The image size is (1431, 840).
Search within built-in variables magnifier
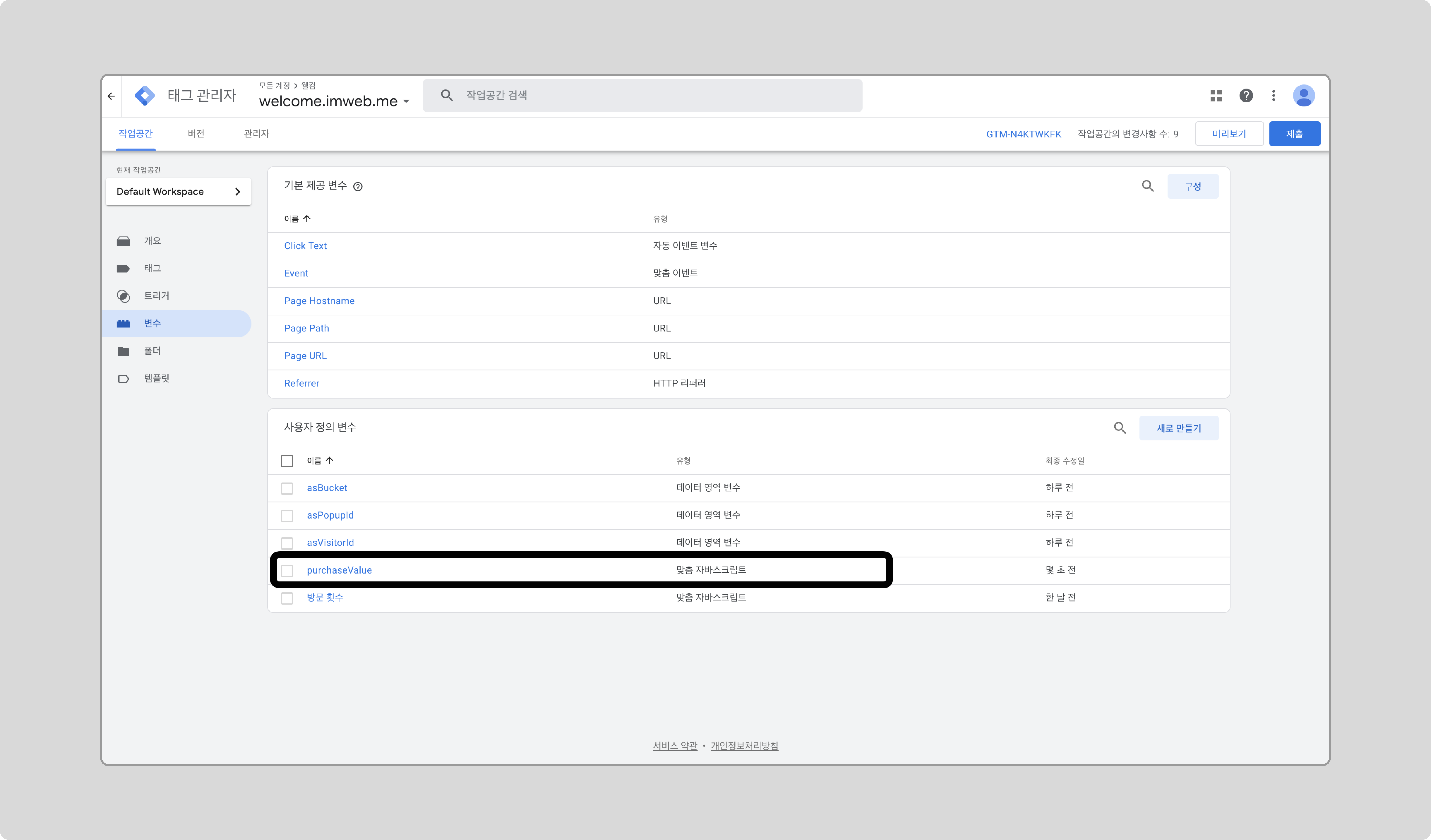point(1148,186)
